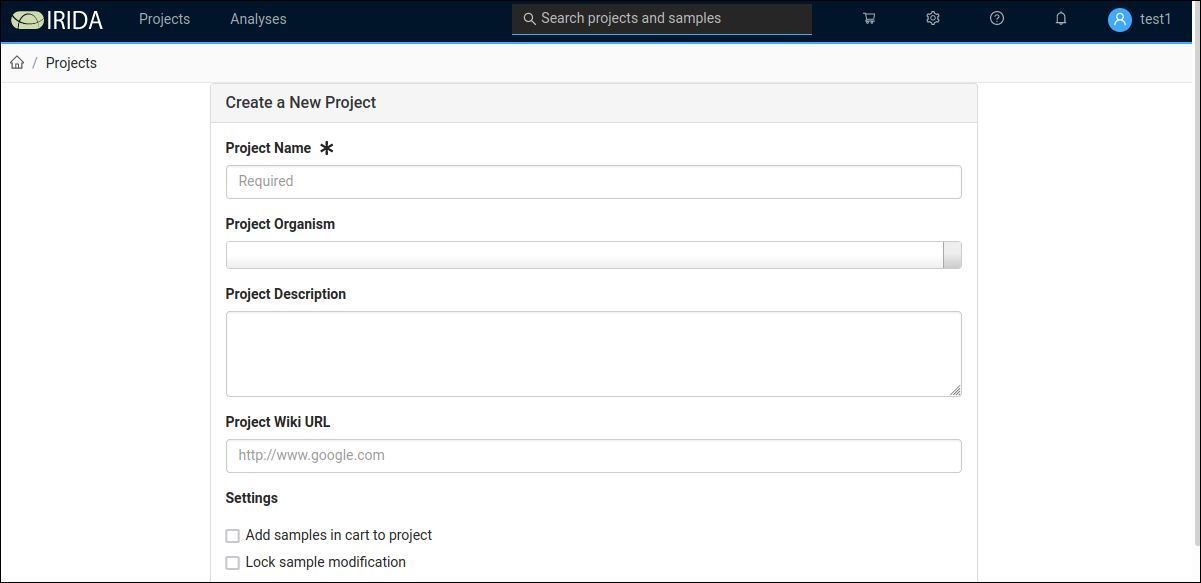Screen dimensions: 1201x583
Task: Click the search magnifier icon
Action: 530,19
